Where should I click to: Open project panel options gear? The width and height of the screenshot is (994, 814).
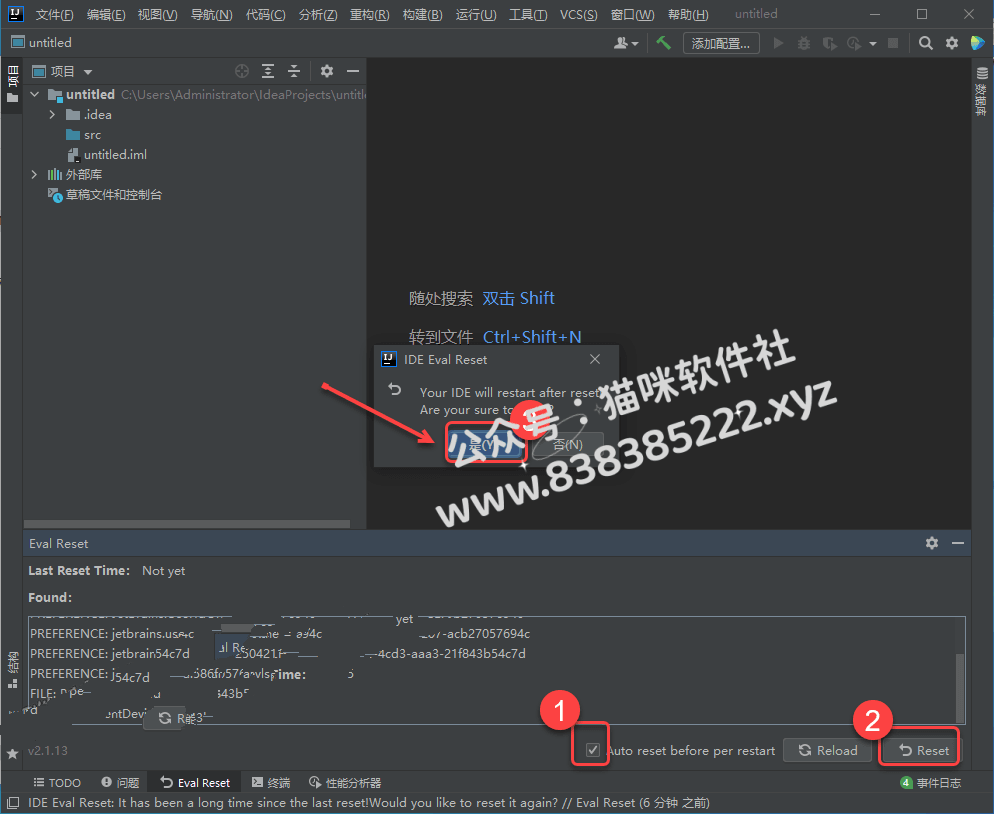[x=326, y=71]
